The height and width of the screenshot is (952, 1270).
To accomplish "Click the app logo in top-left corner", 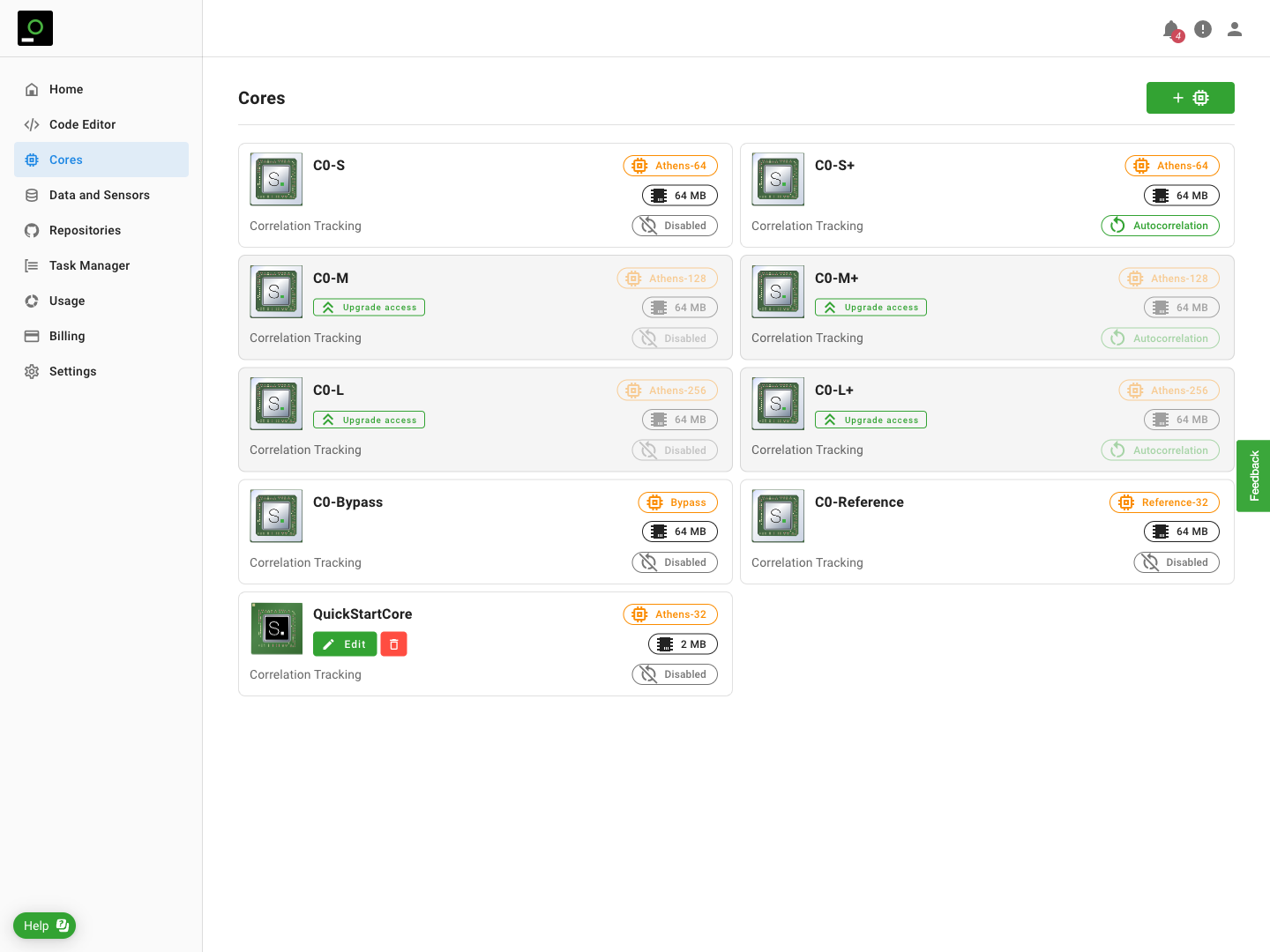I will (35, 28).
